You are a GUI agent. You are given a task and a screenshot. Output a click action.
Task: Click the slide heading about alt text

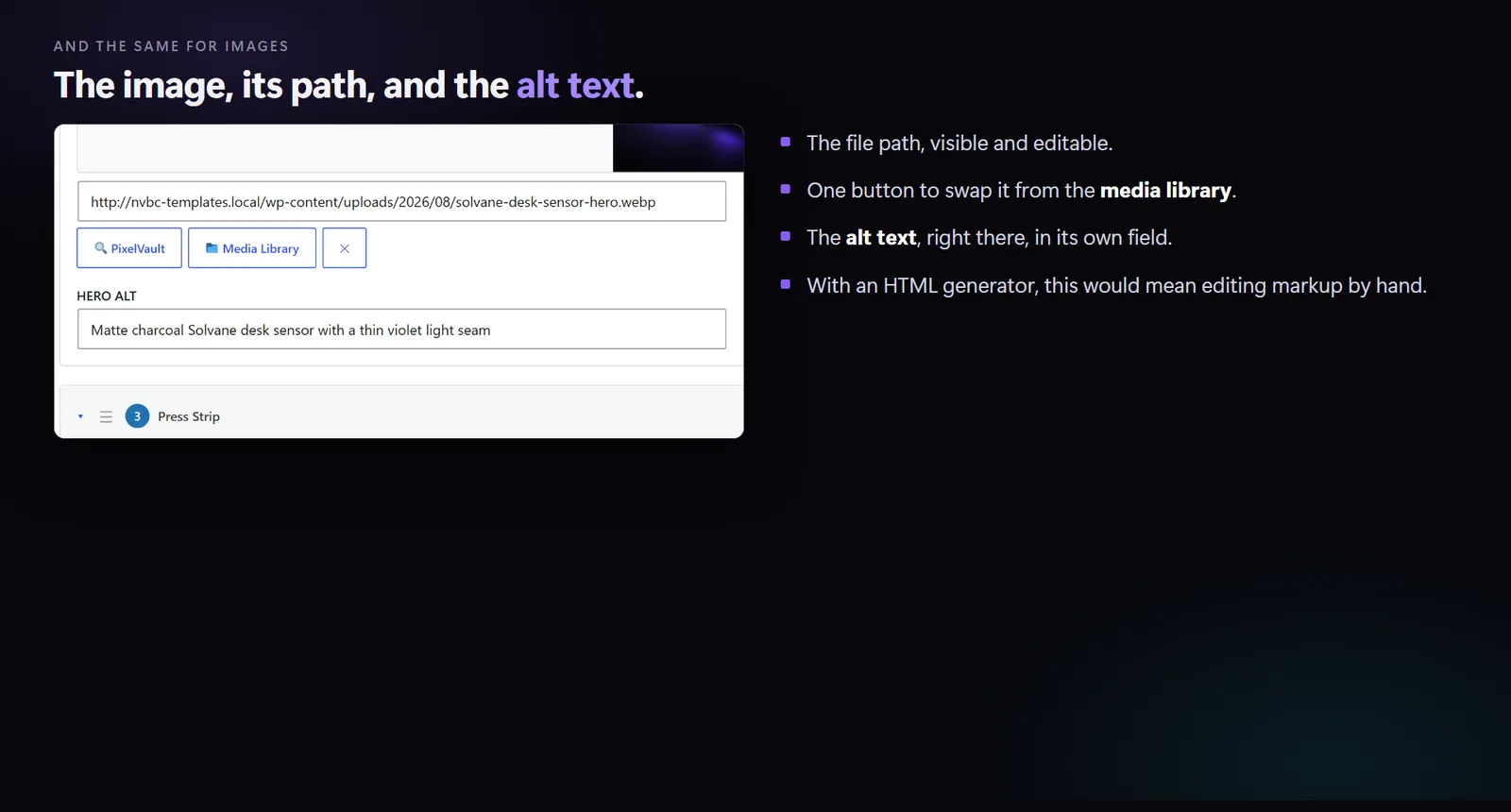coord(348,86)
